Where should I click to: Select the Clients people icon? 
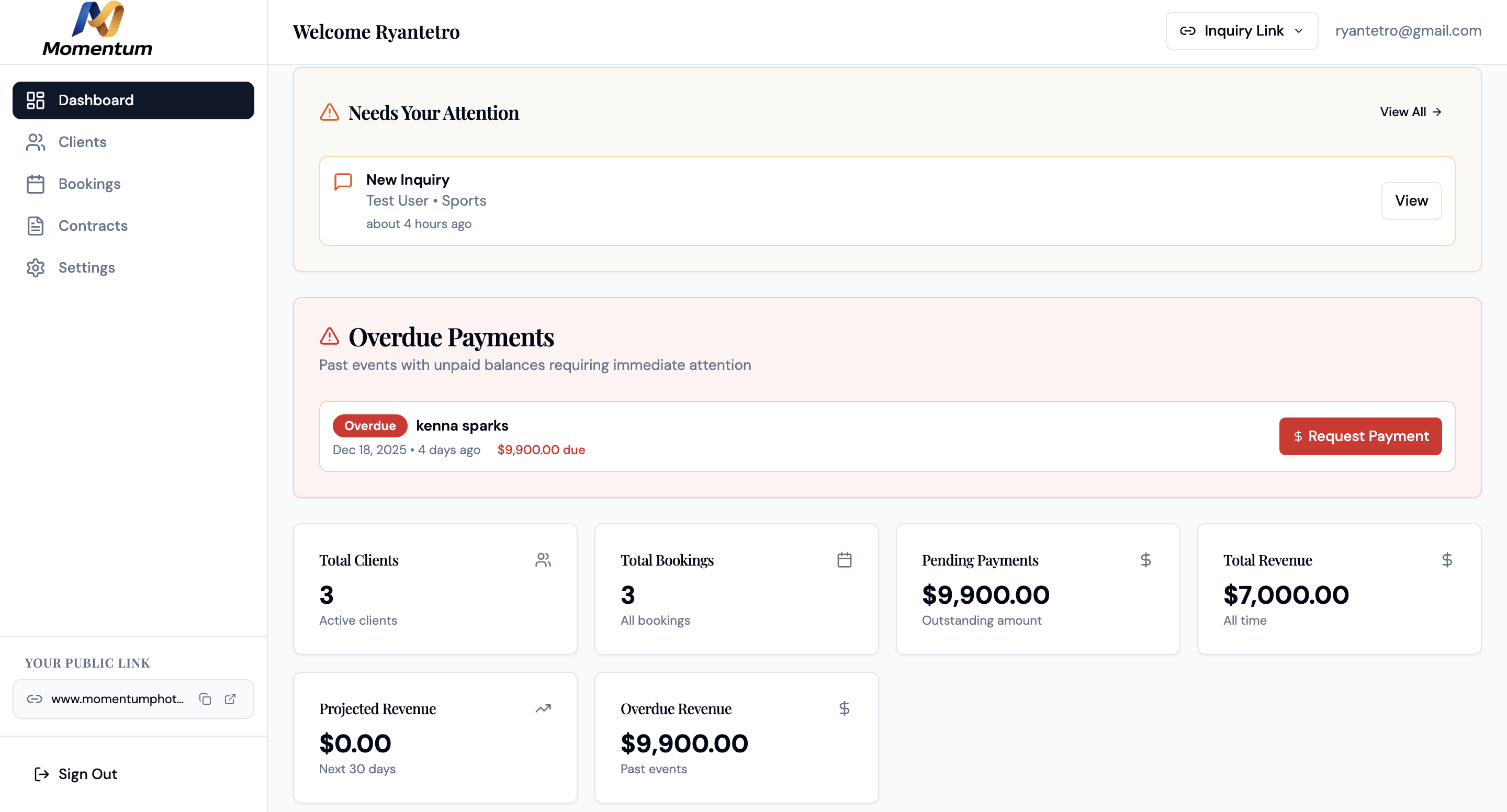click(x=35, y=142)
